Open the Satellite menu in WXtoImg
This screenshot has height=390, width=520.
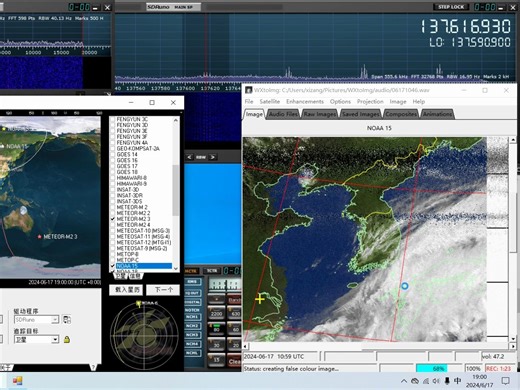click(x=270, y=101)
